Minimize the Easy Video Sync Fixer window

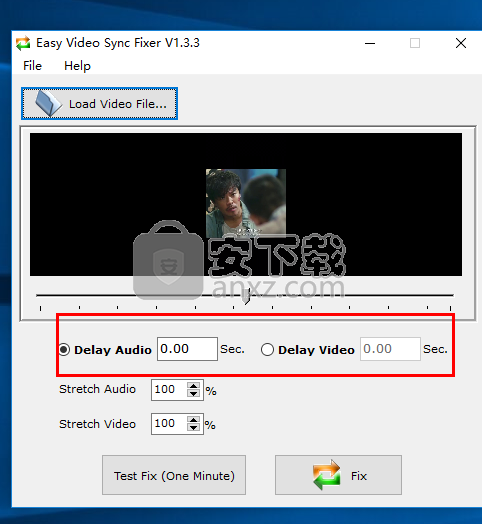(x=370, y=43)
